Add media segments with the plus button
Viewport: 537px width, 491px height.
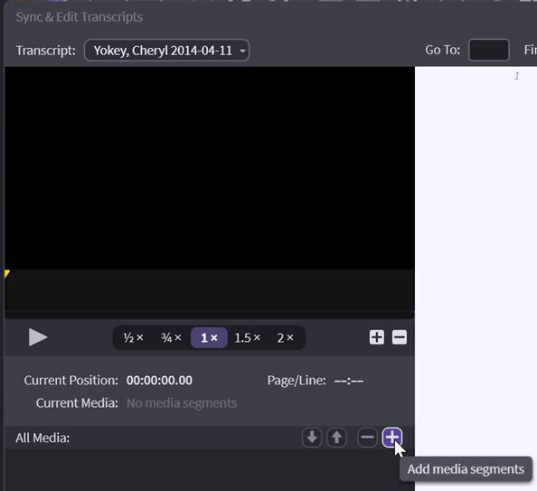pyautogui.click(x=392, y=437)
